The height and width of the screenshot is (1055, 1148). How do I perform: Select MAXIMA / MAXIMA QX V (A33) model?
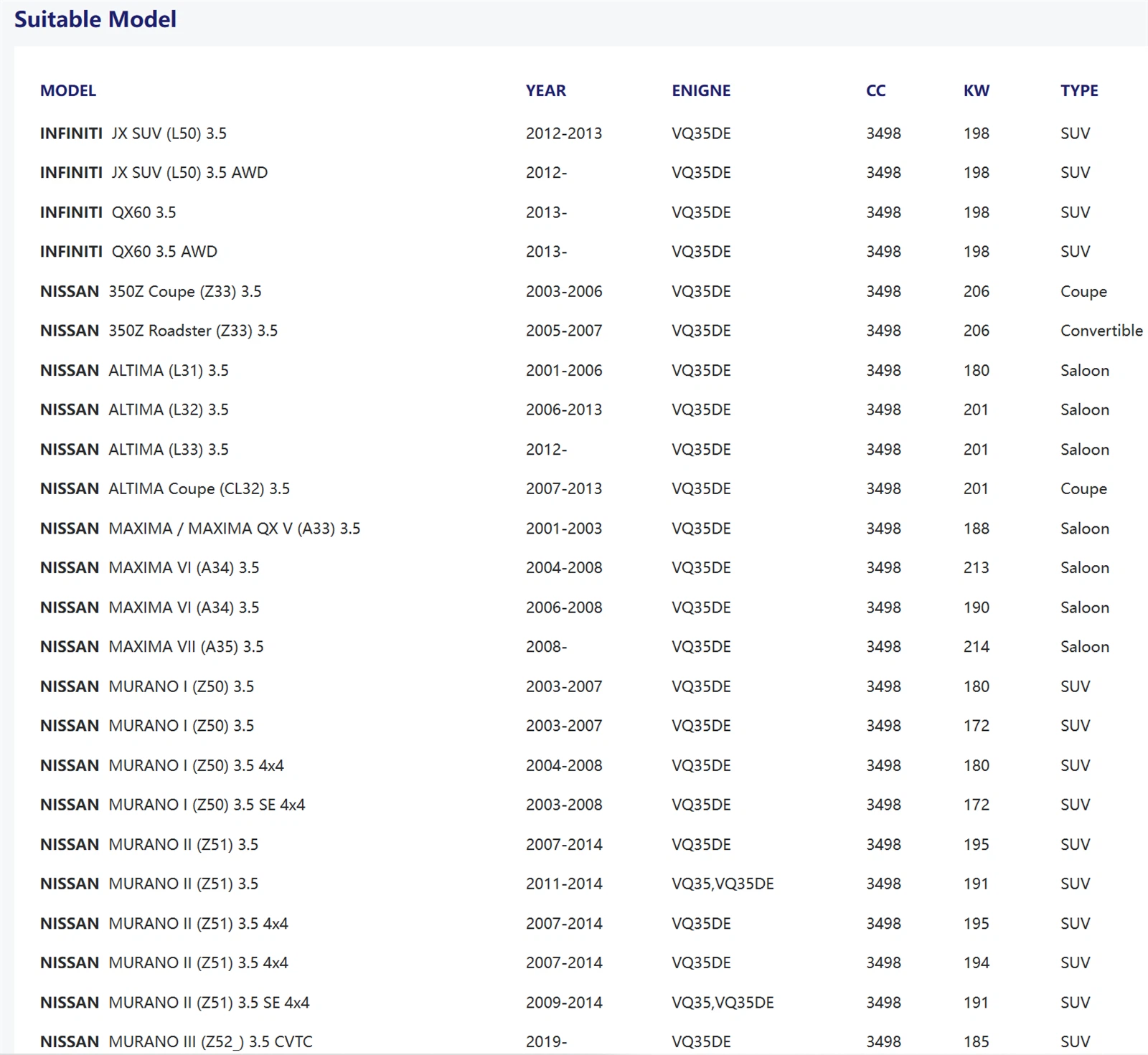200,529
